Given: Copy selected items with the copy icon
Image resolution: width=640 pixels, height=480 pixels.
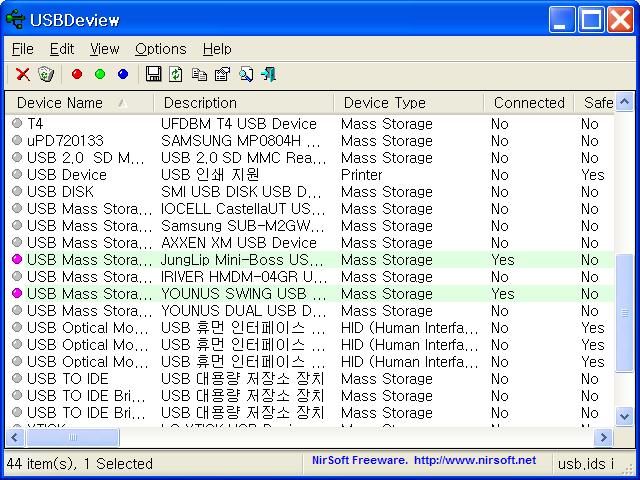Looking at the screenshot, I should coord(199,74).
